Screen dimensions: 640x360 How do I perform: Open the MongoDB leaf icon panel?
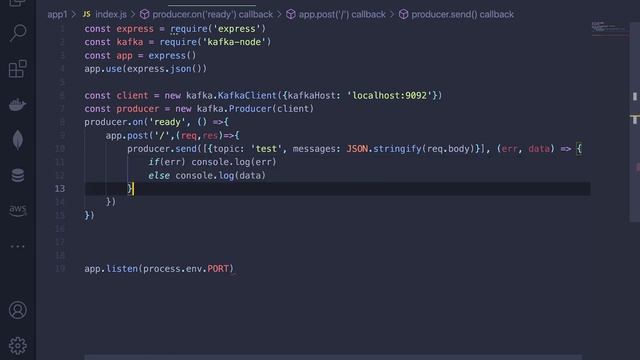pyautogui.click(x=18, y=140)
